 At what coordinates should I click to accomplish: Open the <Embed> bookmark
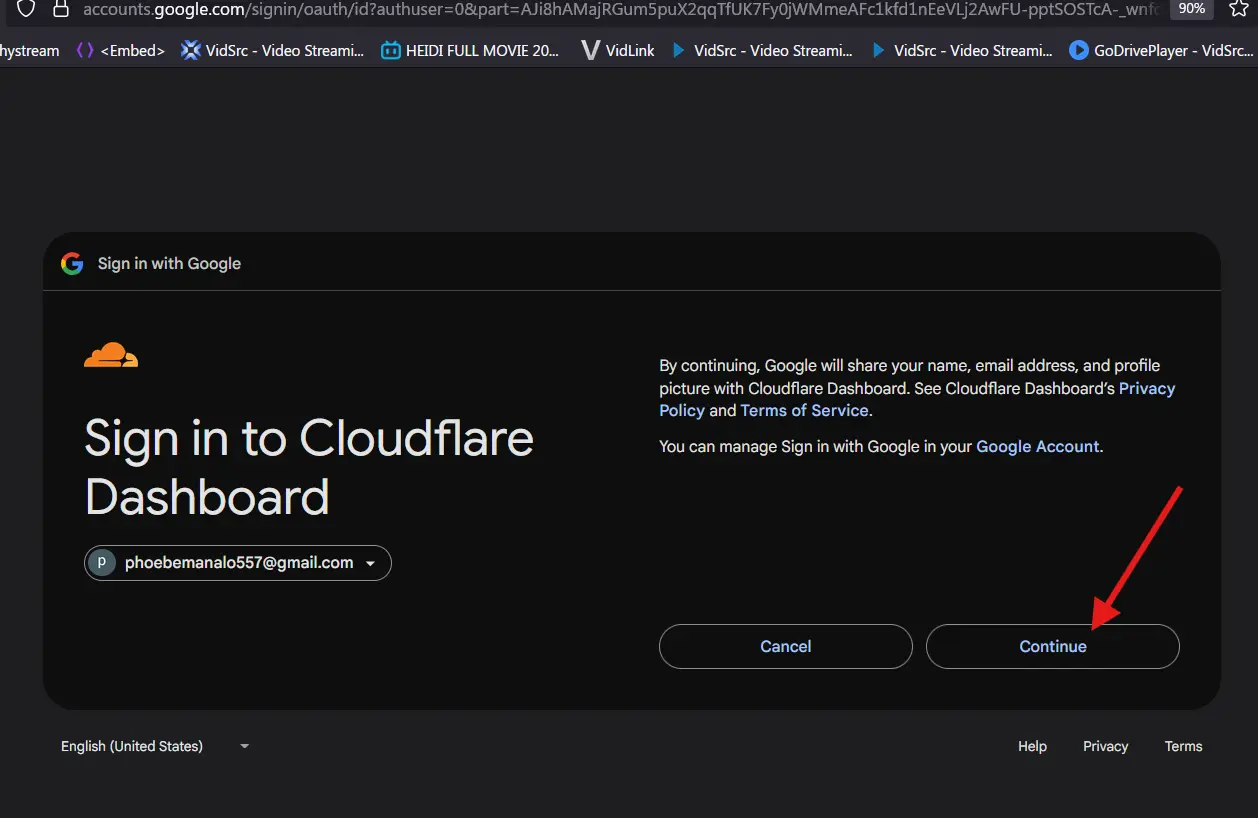tap(121, 50)
